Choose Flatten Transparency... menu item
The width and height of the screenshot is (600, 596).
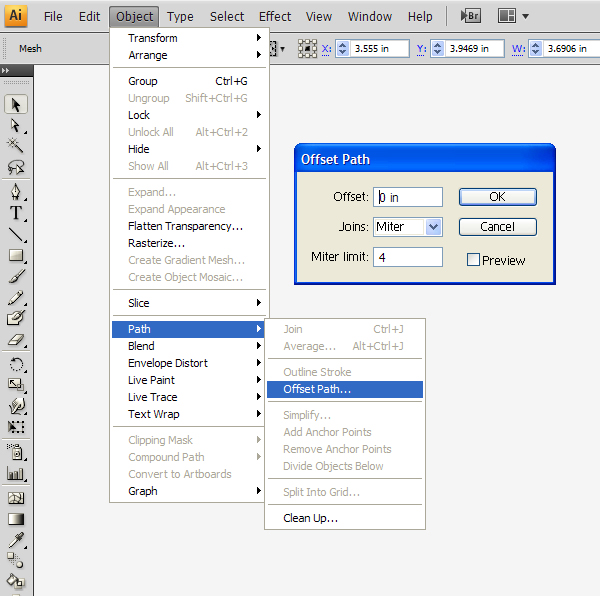[x=189, y=226]
